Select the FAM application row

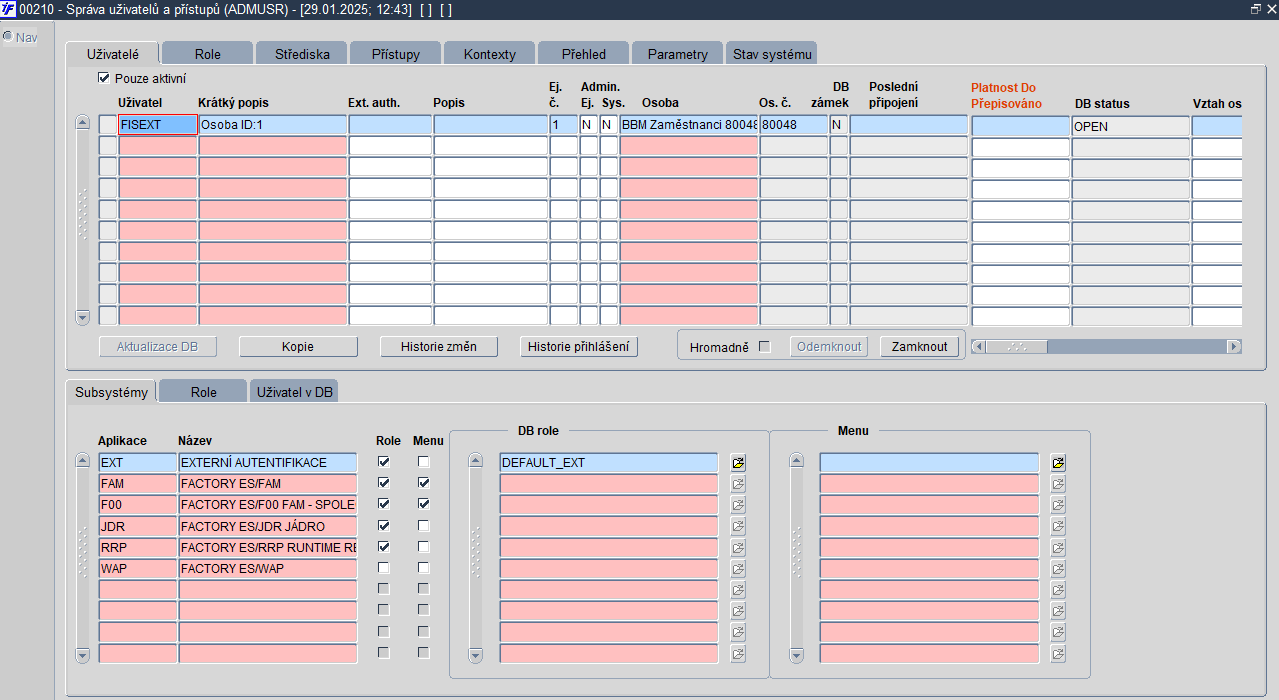tap(138, 484)
